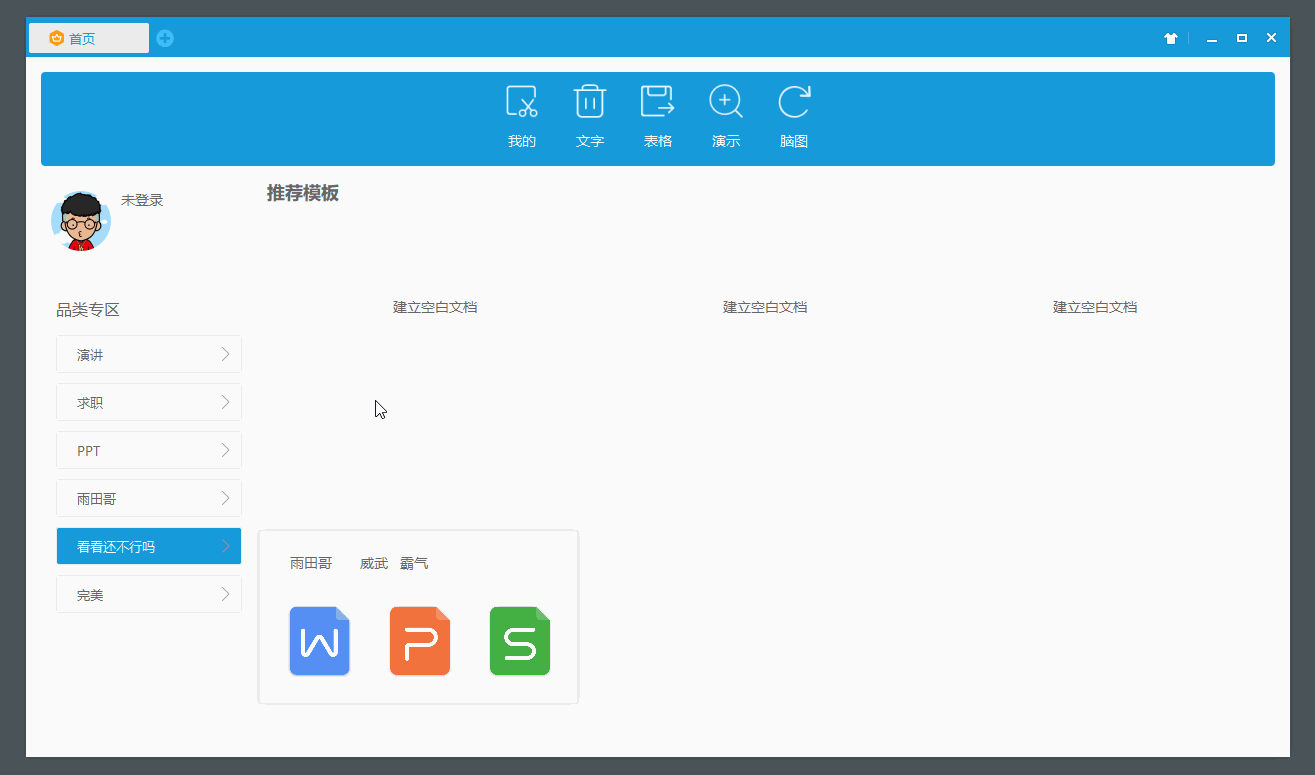Click the home icon in the title bar

(x=1170, y=37)
